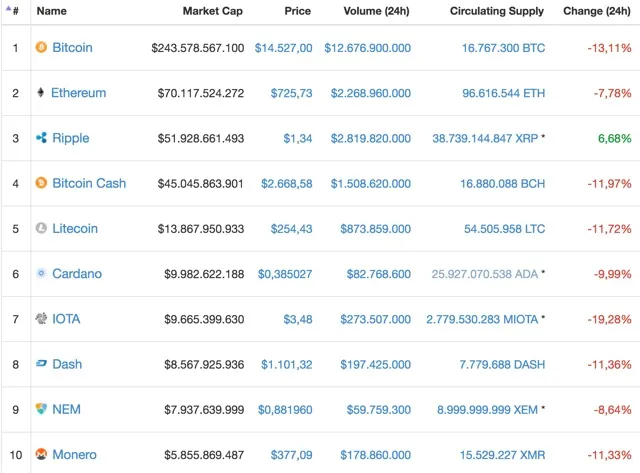
Task: Click supply 15.529.227 XMR
Action: pos(502,455)
